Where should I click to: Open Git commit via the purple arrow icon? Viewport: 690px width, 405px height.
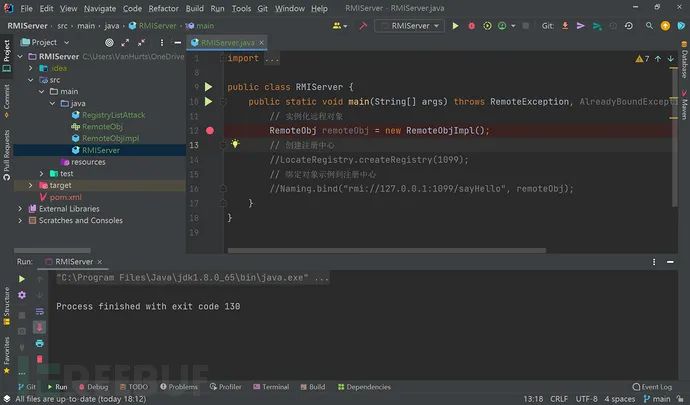[580, 26]
